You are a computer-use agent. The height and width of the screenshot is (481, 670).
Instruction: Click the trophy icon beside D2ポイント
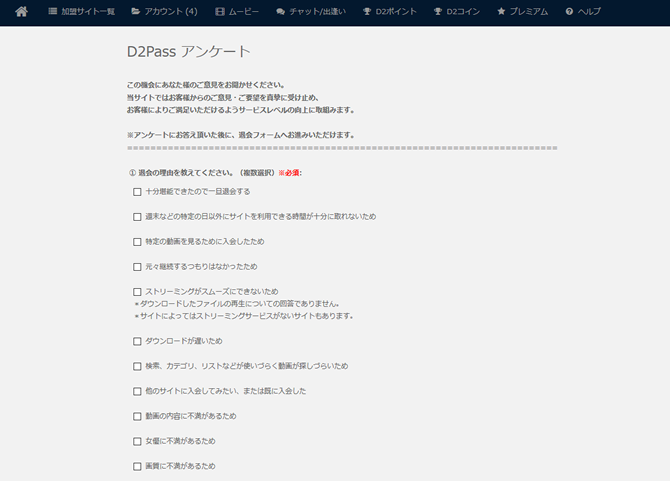(x=367, y=12)
